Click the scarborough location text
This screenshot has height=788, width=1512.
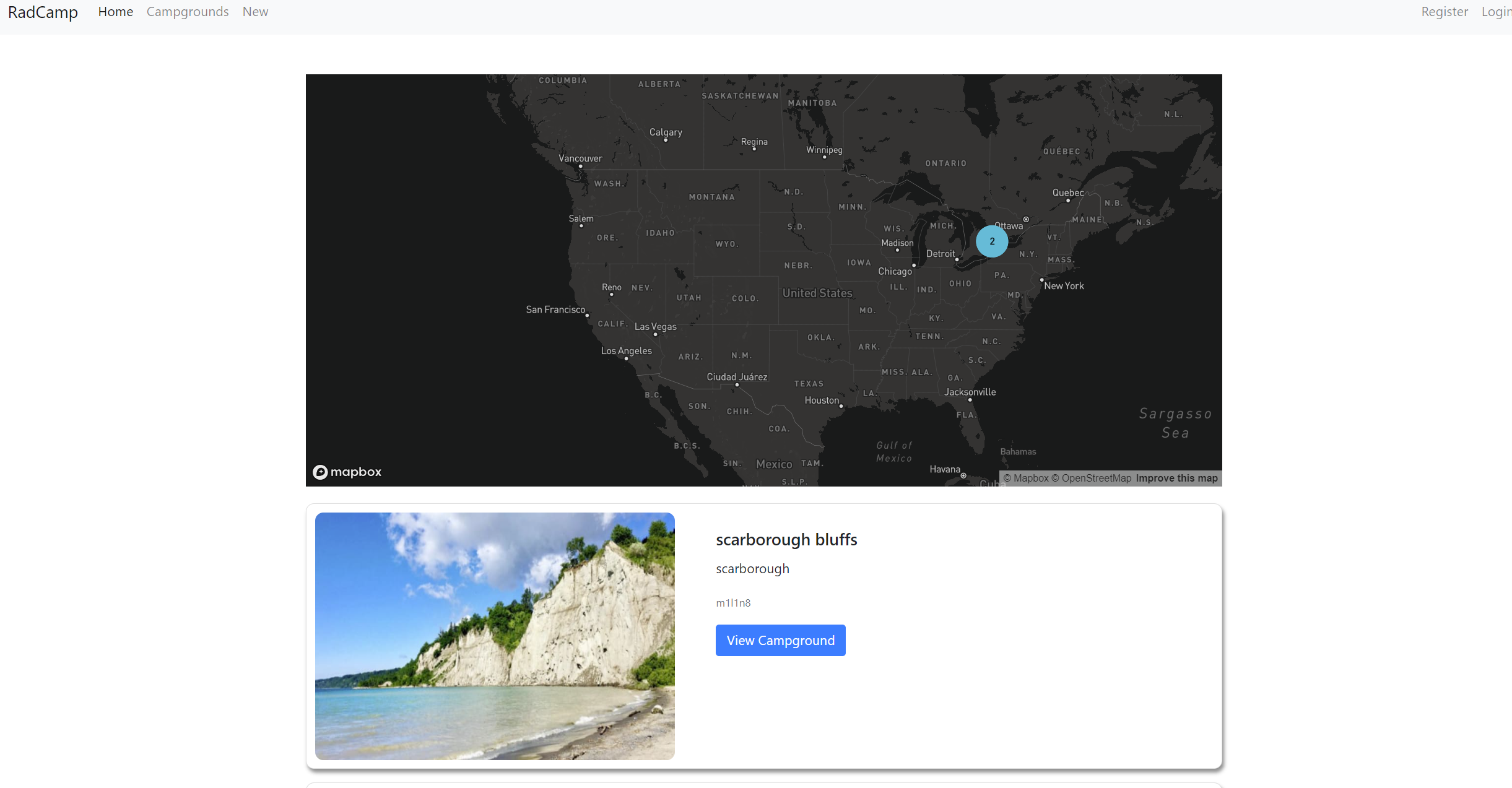[752, 567]
